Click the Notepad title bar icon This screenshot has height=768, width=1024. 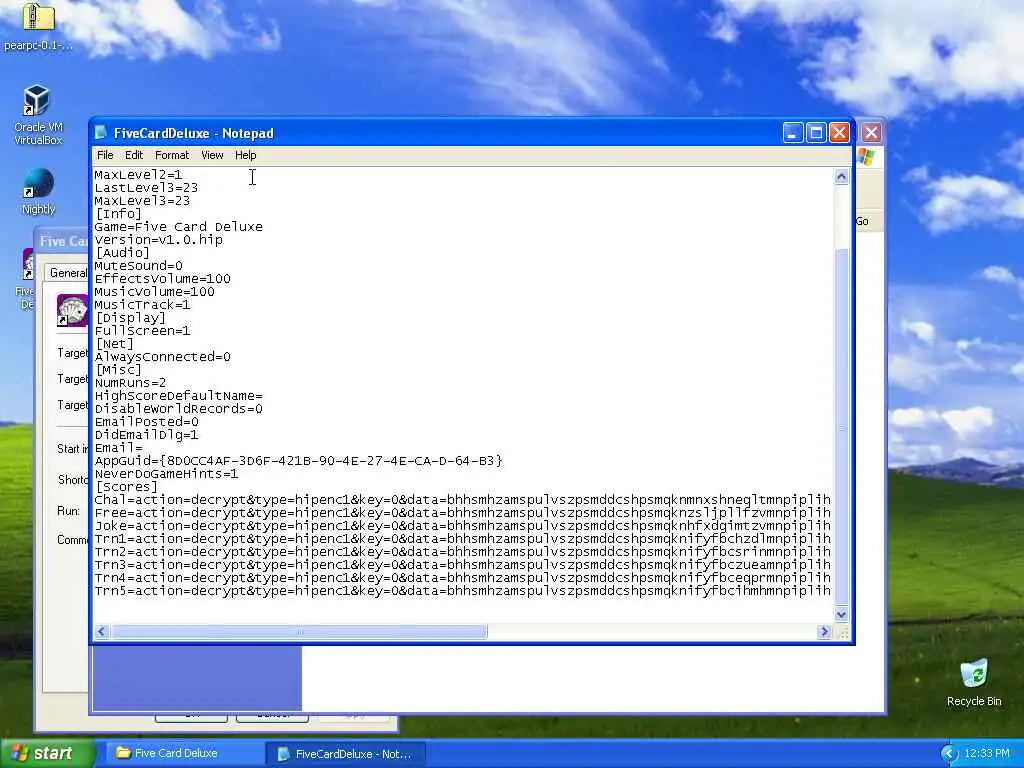pos(101,133)
